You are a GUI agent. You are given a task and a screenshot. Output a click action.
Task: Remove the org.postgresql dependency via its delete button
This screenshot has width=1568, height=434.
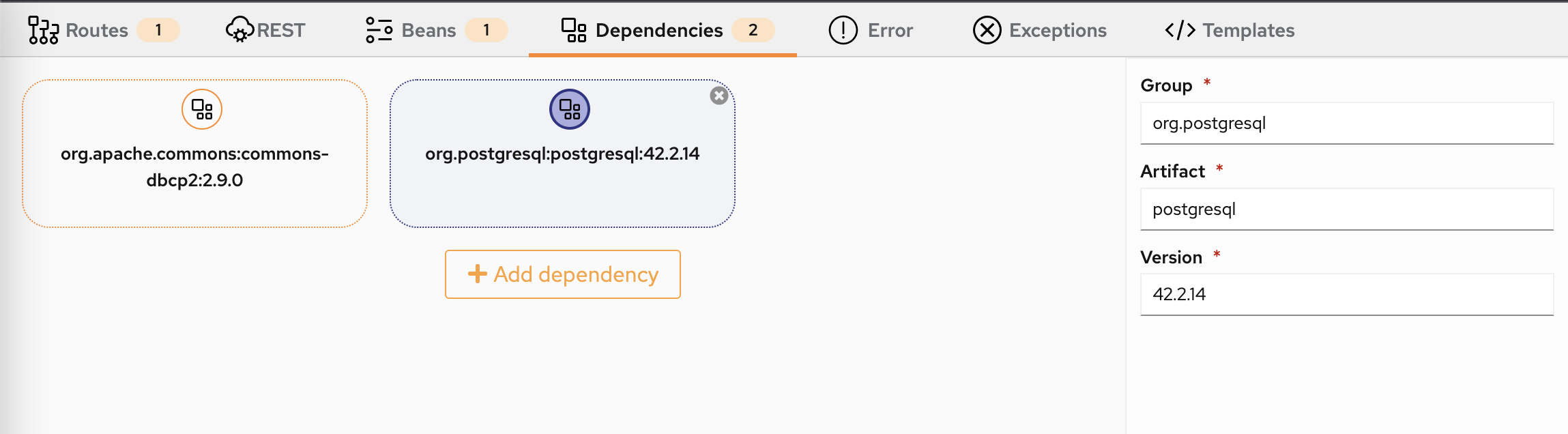[x=718, y=96]
